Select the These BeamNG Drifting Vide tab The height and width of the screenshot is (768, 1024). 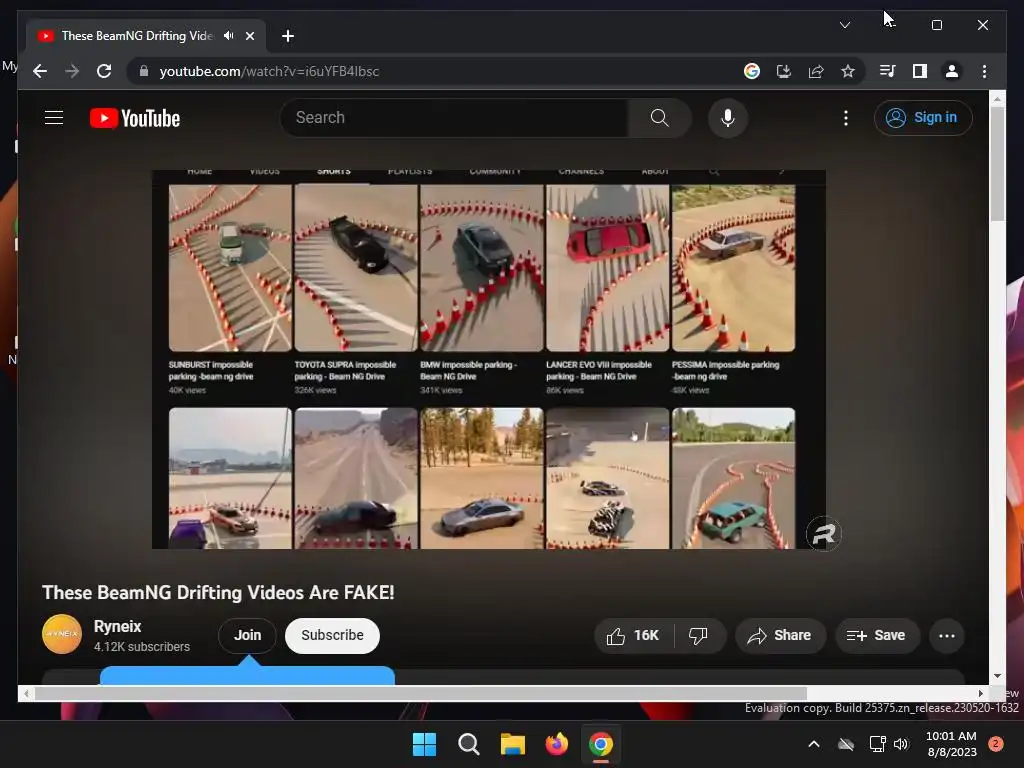coord(146,36)
